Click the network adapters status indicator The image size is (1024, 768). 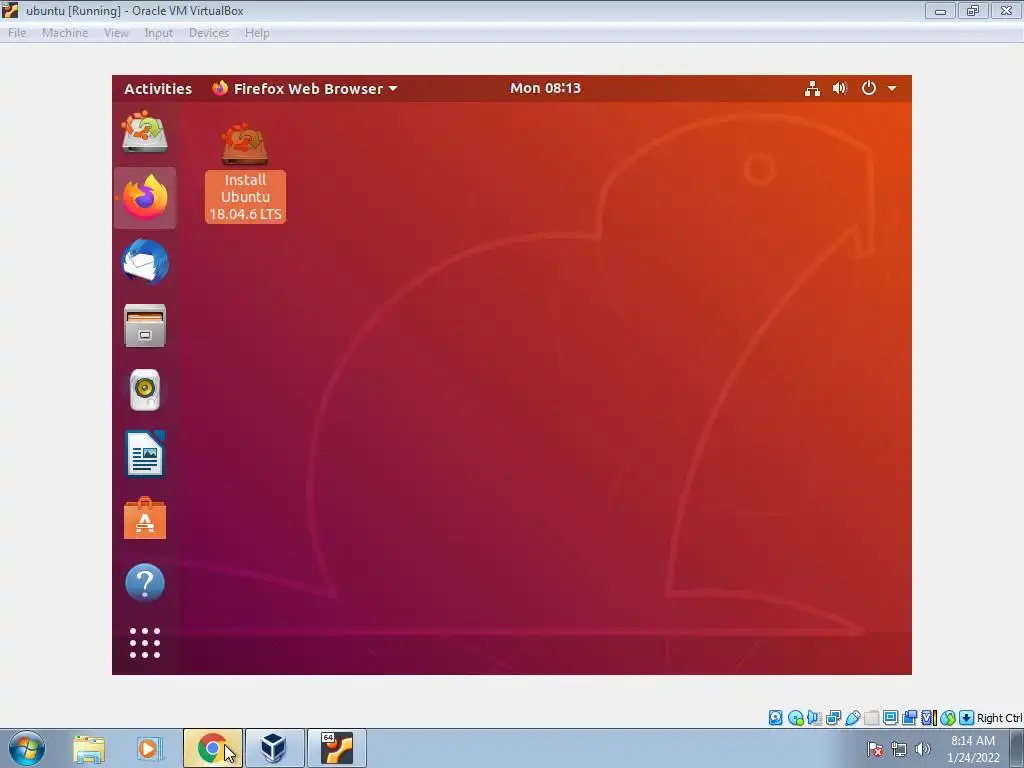(833, 718)
